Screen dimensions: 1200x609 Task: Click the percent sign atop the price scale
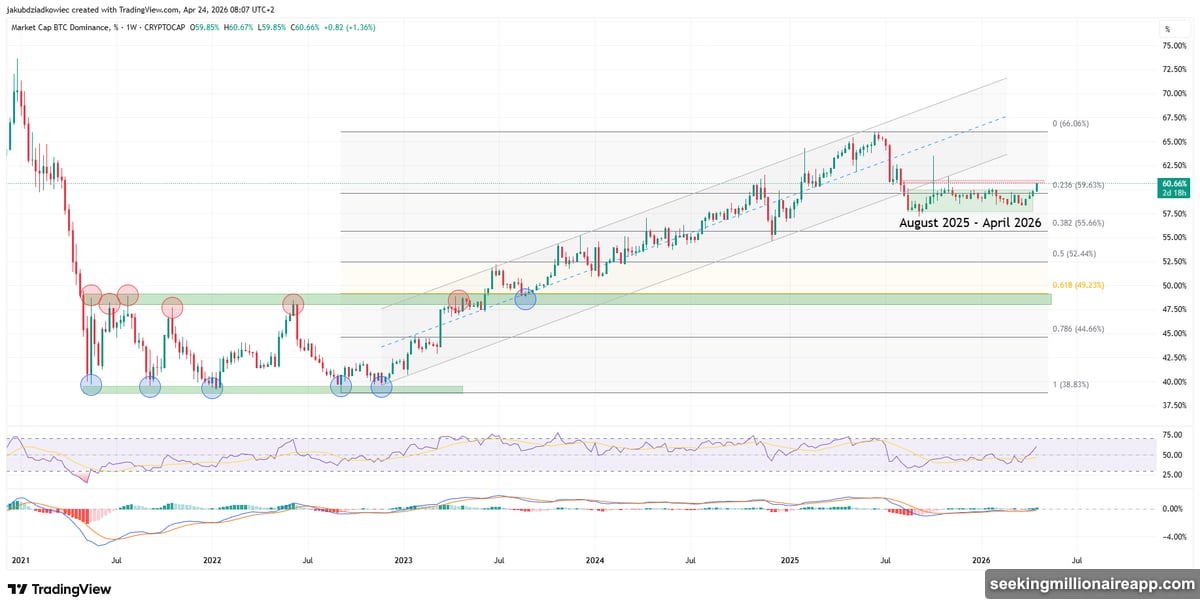(x=1168, y=29)
